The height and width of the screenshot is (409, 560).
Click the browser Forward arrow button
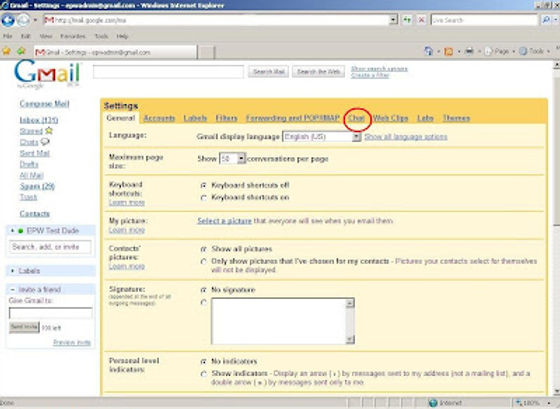[x=23, y=20]
